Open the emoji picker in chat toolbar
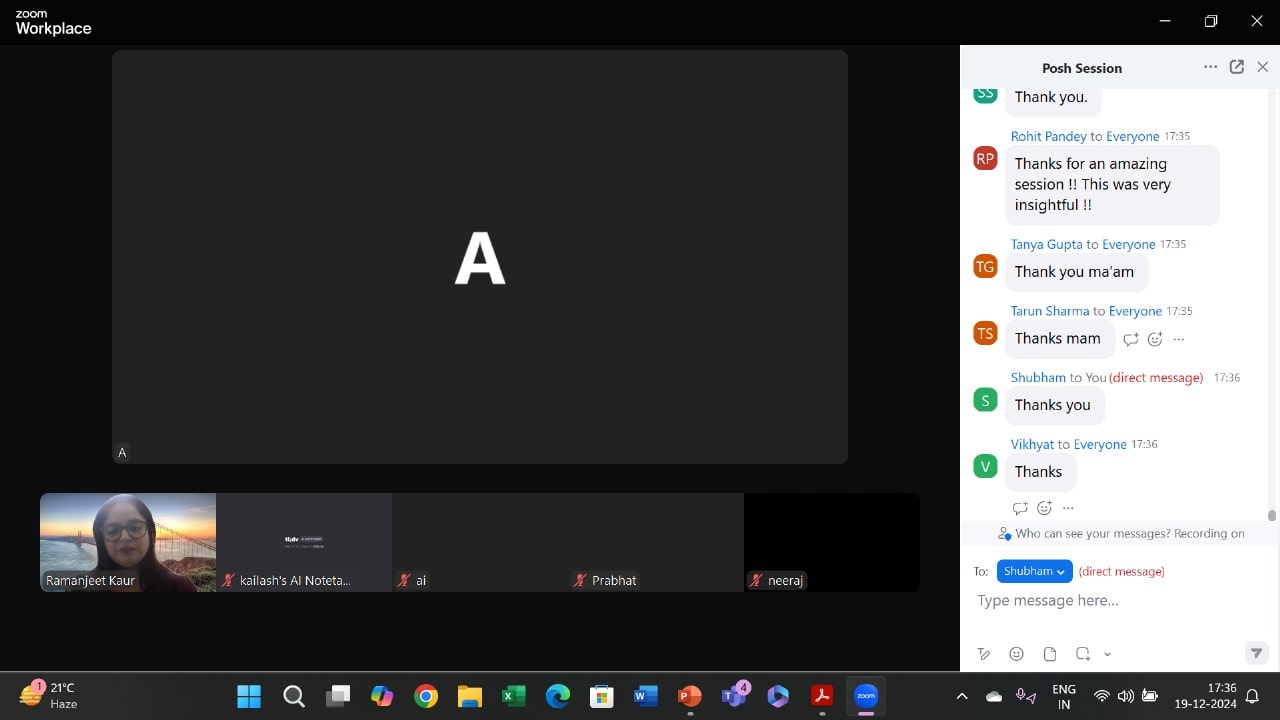The width and height of the screenshot is (1280, 720). coord(1016,654)
